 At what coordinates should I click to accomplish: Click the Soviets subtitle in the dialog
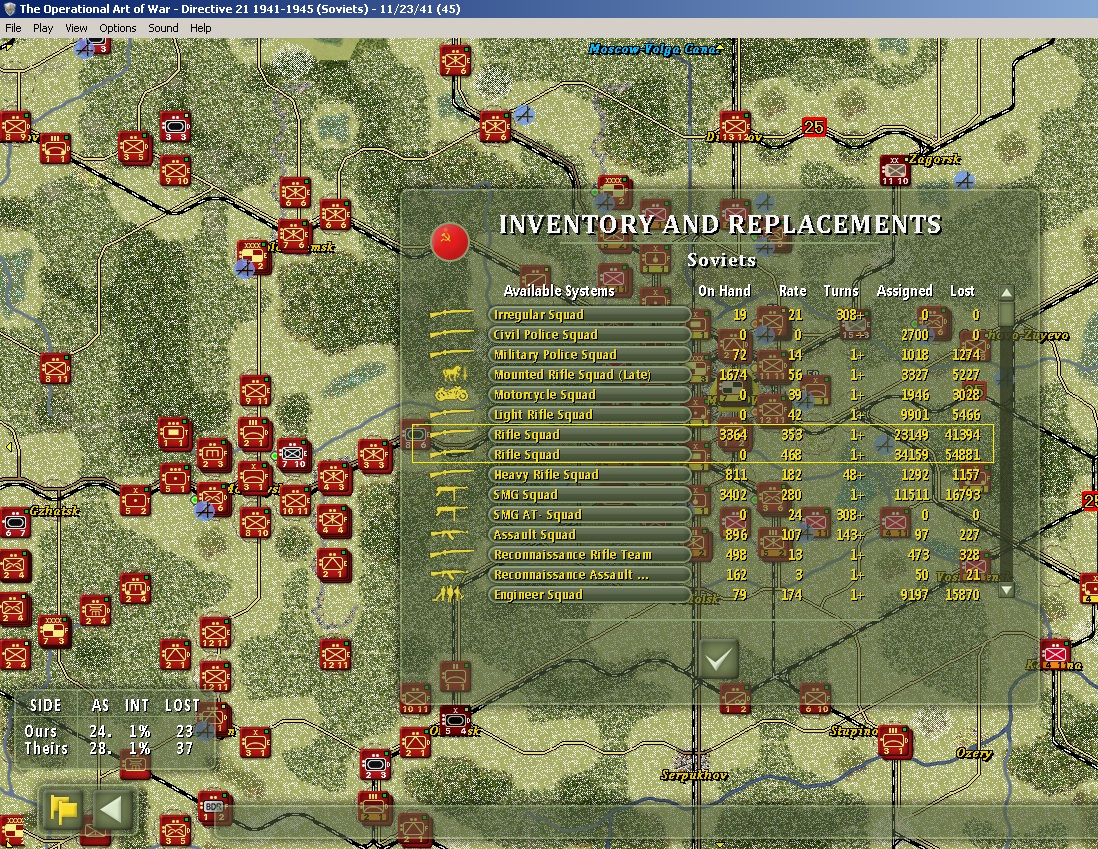721,260
